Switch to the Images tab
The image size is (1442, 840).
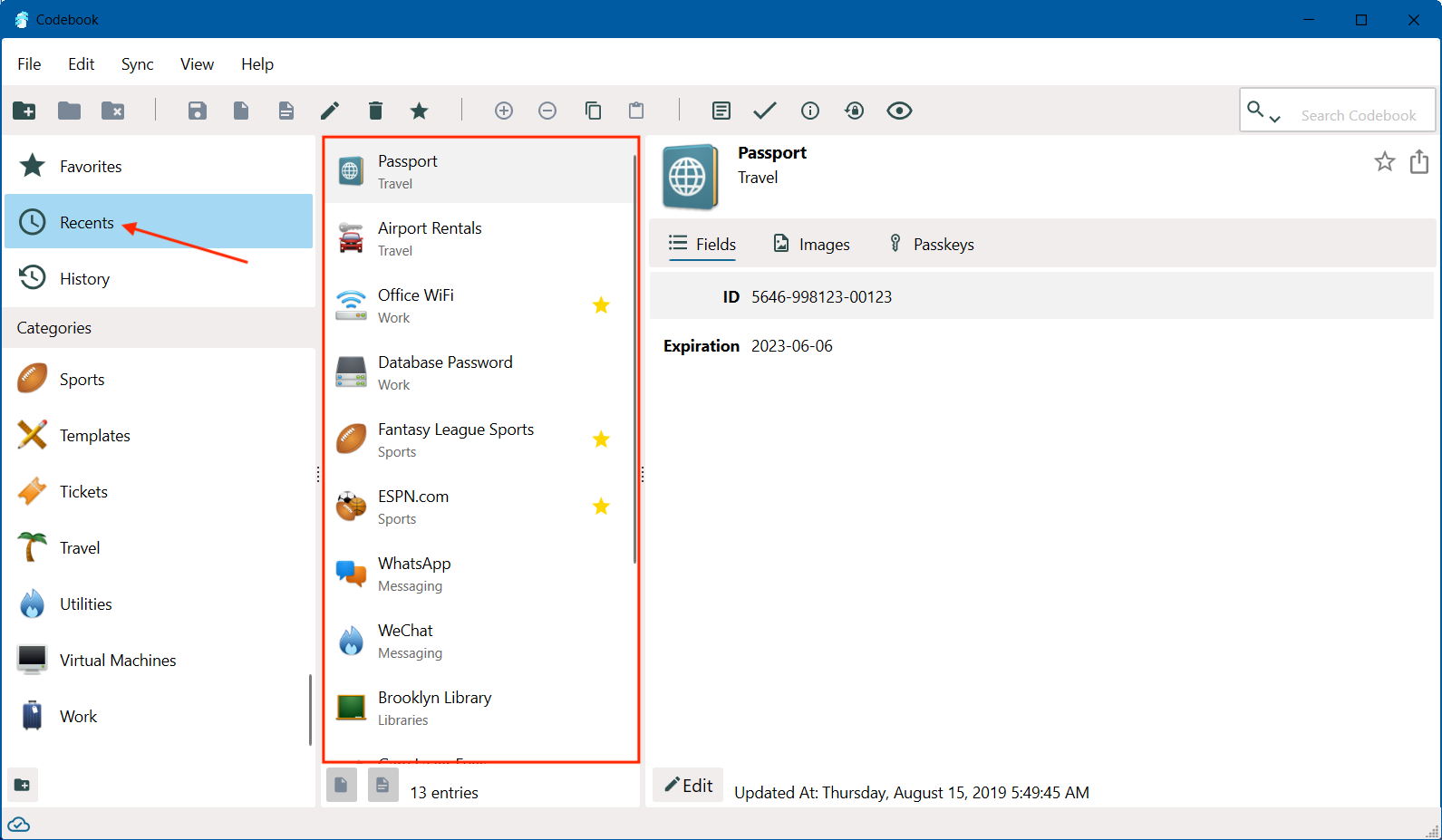pyautogui.click(x=811, y=244)
